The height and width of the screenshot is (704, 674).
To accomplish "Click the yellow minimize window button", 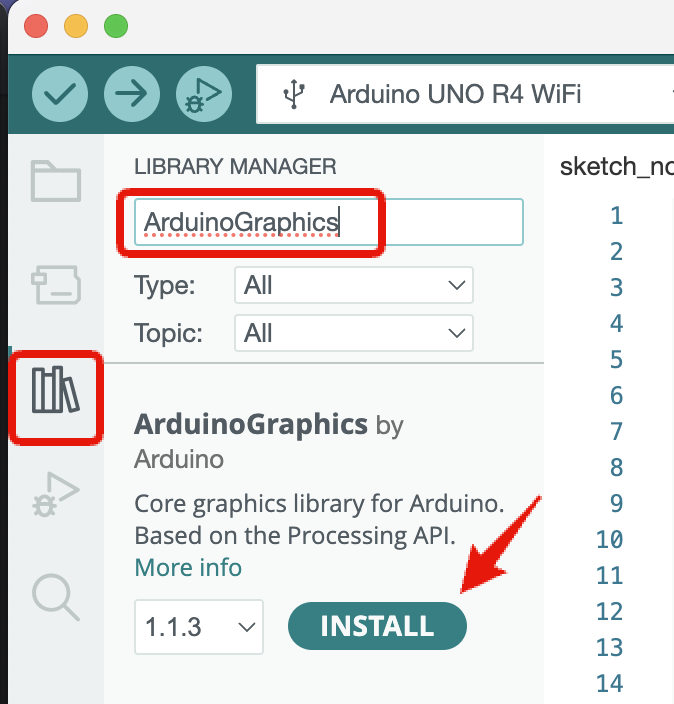I will (x=76, y=26).
